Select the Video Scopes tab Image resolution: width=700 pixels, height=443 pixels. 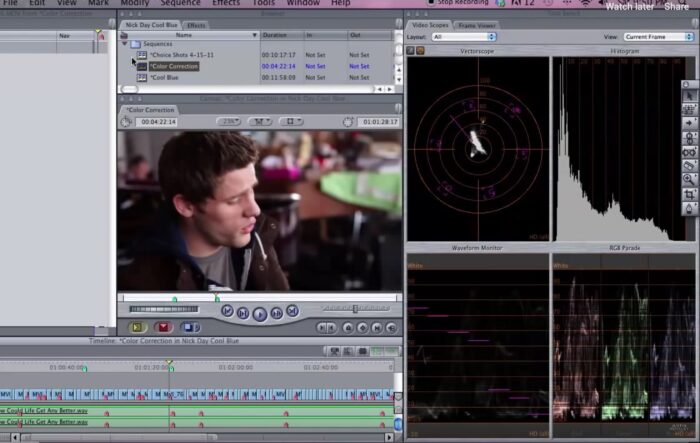430,25
